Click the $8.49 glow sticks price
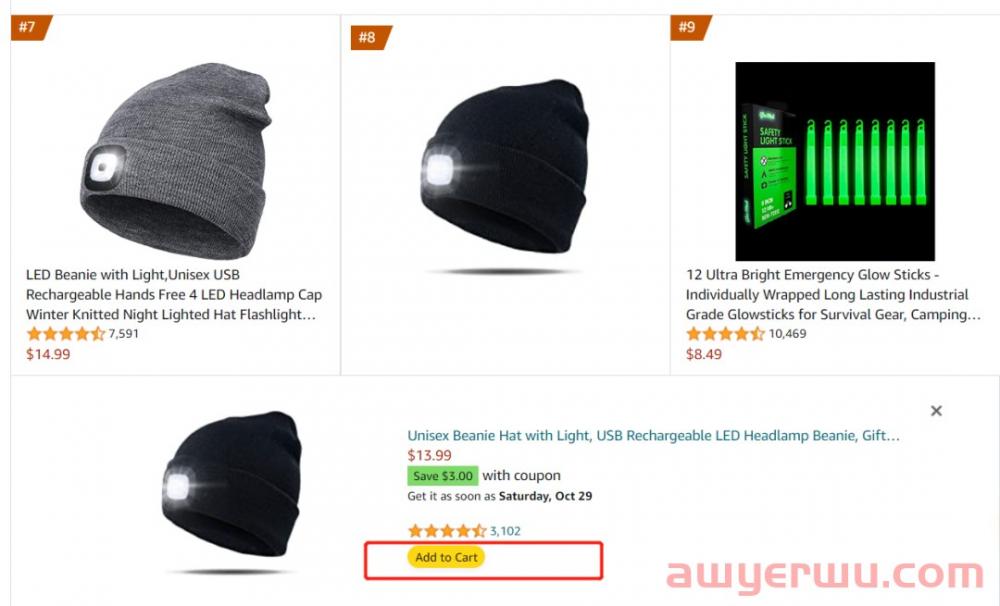Screen dimensions: 1000x606 click(704, 354)
